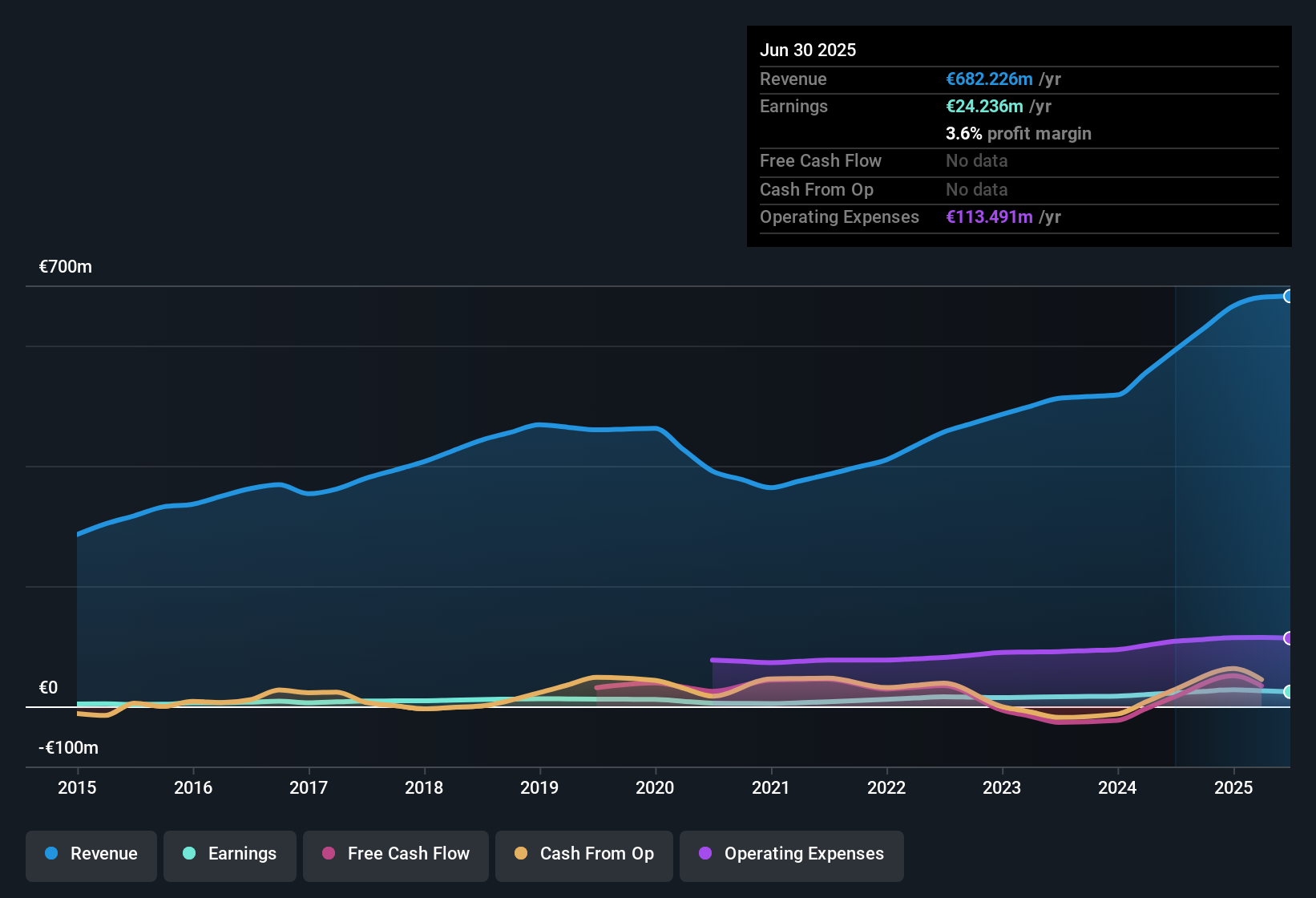Click the teal Earnings legend dot
The height and width of the screenshot is (898, 1316).
(x=189, y=853)
